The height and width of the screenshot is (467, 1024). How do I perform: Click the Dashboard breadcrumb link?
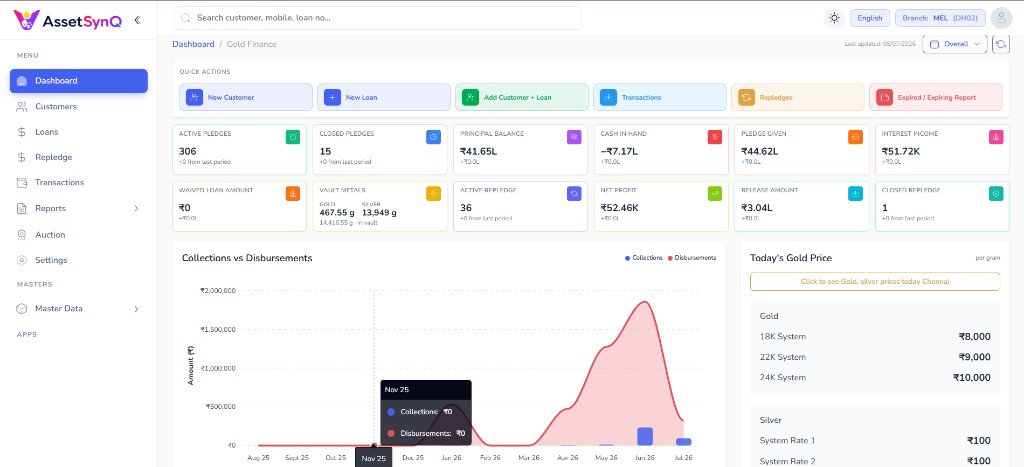[193, 44]
